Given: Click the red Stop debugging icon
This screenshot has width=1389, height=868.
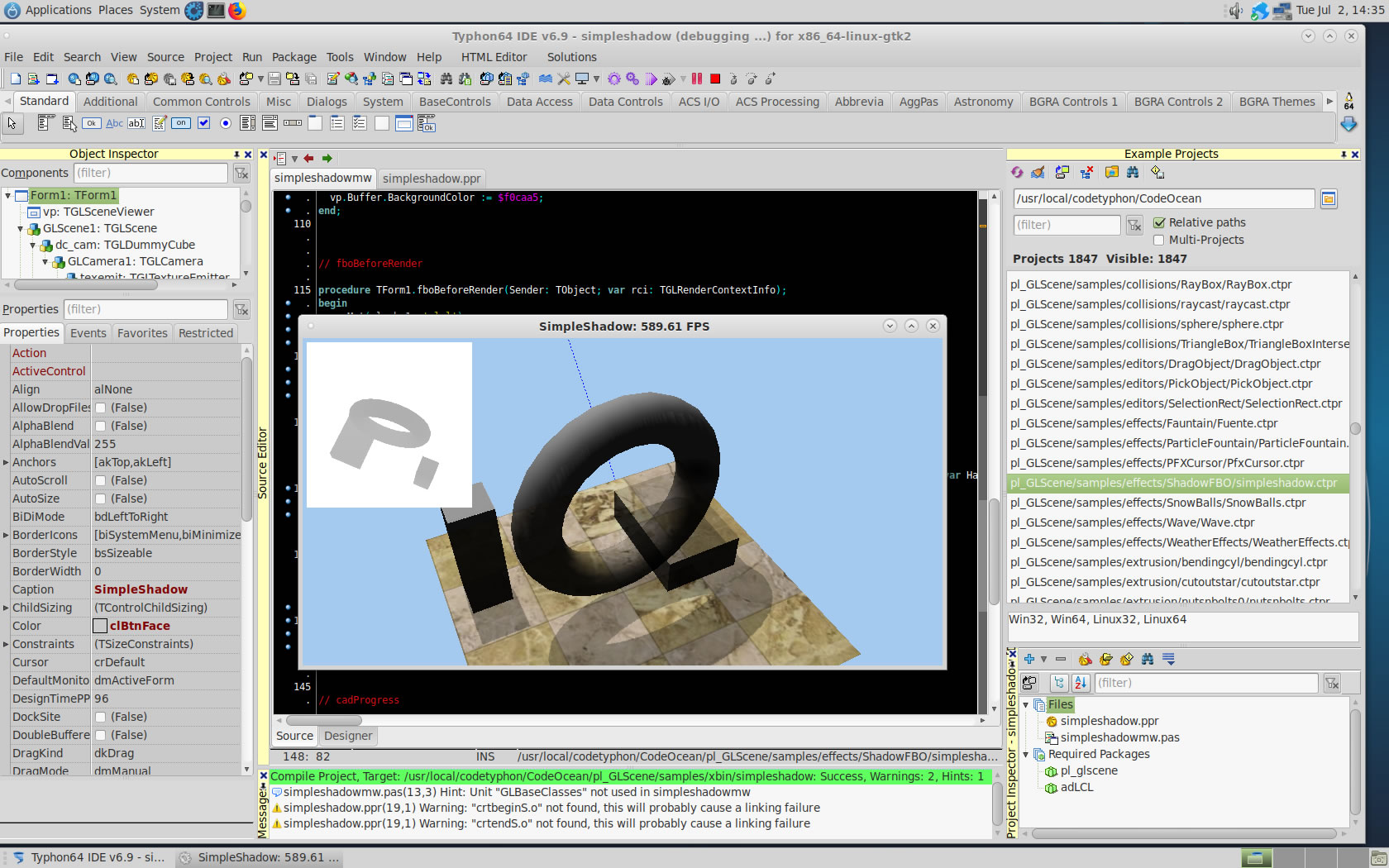Looking at the screenshot, I should (x=715, y=79).
